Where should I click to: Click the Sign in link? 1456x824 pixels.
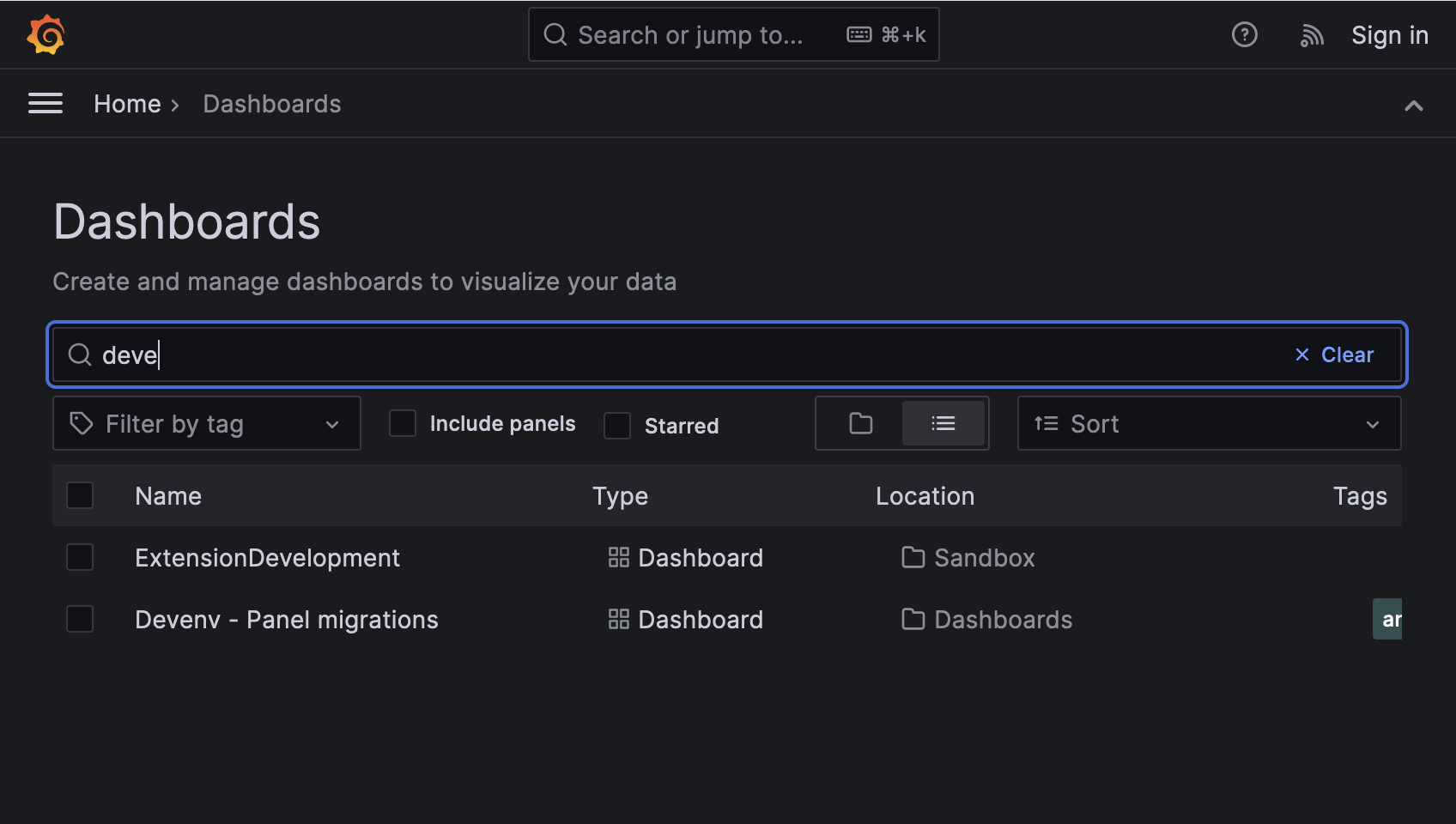pos(1389,35)
